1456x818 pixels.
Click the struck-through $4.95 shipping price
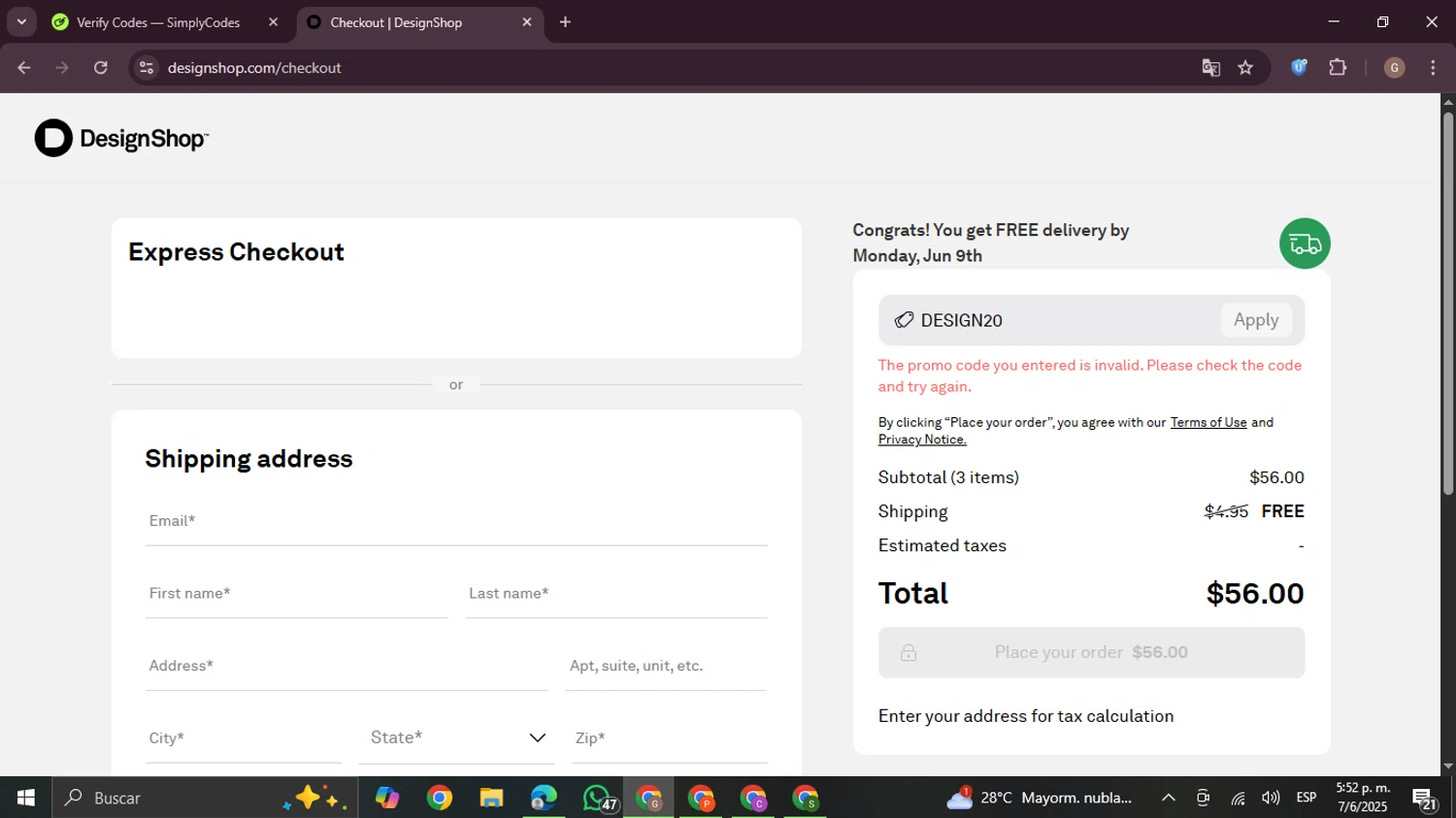pyautogui.click(x=1226, y=511)
